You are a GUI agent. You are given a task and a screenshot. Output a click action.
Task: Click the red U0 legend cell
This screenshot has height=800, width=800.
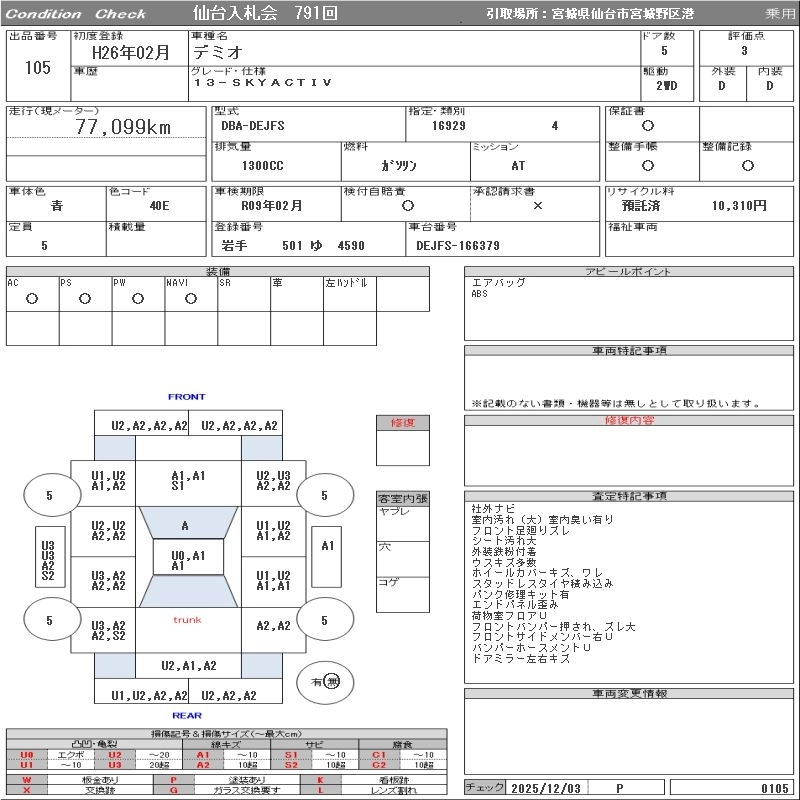tap(27, 755)
